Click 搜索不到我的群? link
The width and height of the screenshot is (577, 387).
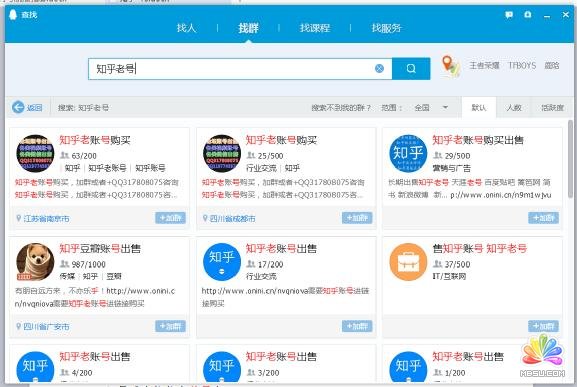coord(341,107)
